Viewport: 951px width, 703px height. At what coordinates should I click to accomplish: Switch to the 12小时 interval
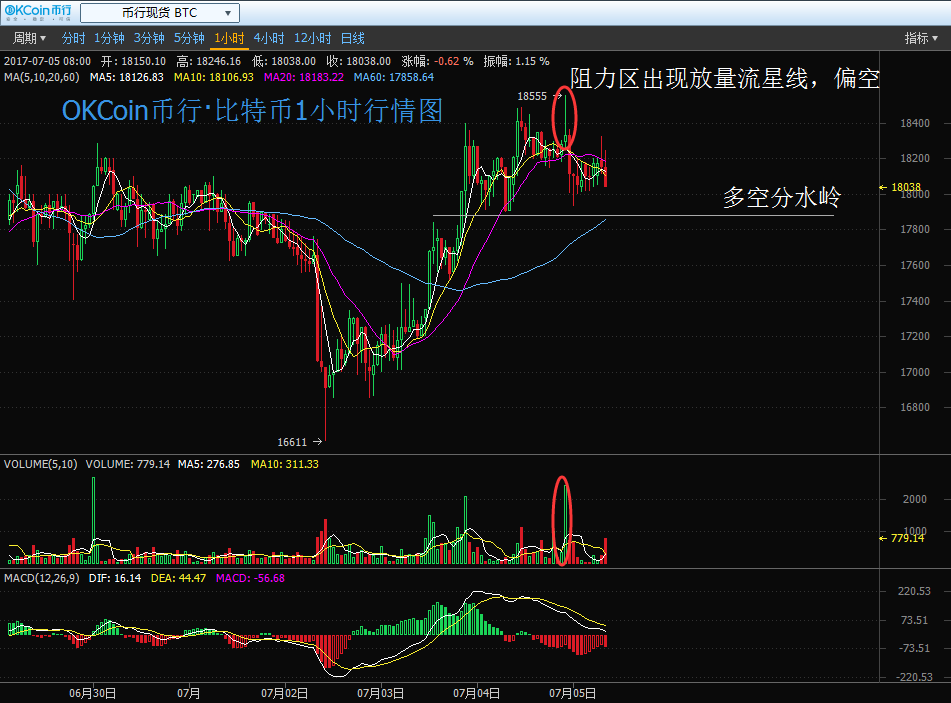(312, 39)
